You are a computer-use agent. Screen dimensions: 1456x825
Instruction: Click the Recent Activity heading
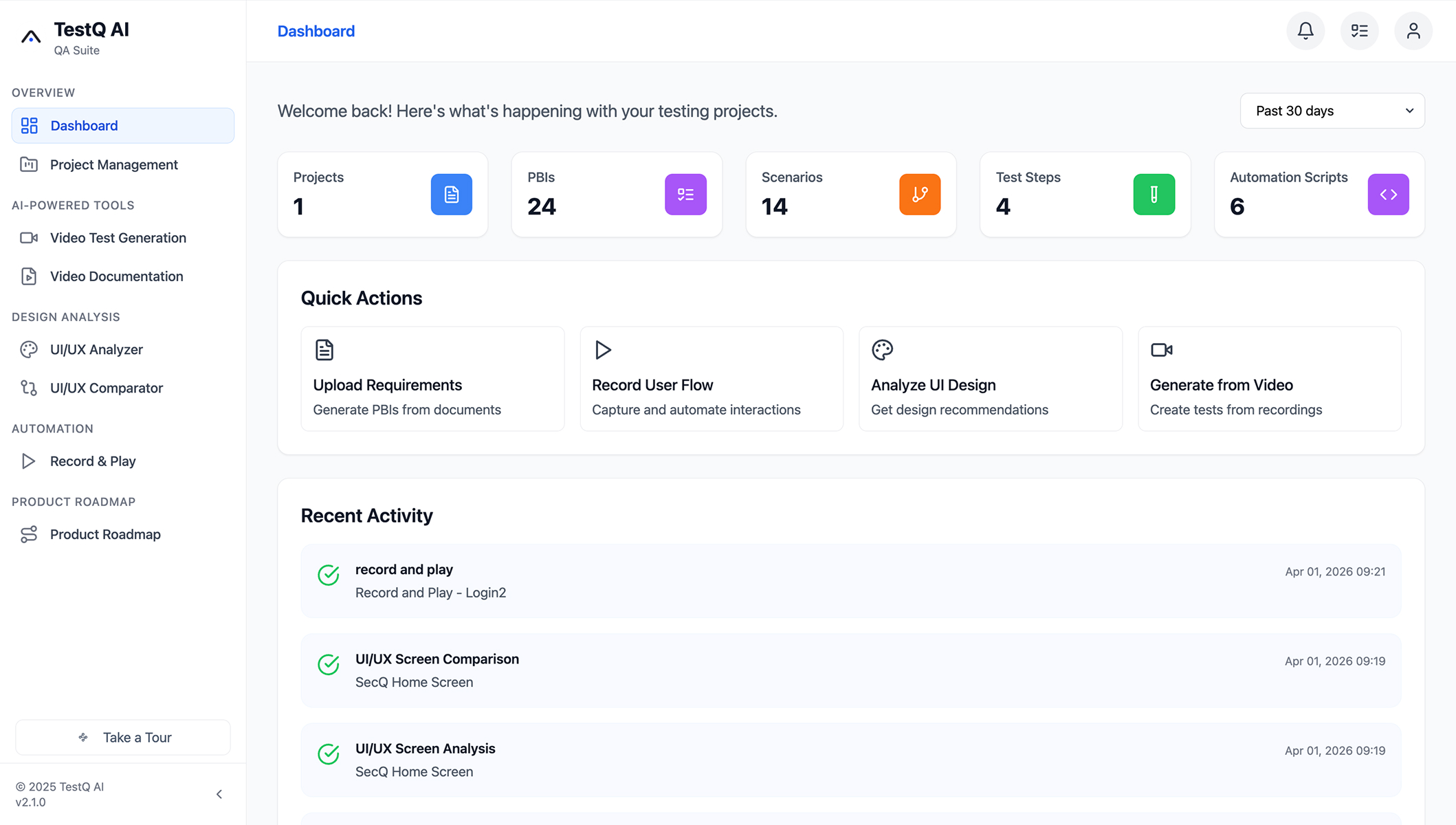click(x=367, y=516)
